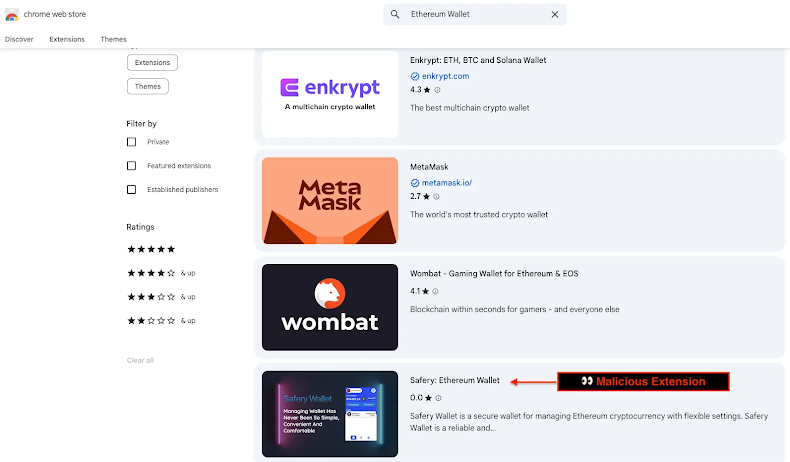Click the verified badge next to metamask.io
Image resolution: width=790 pixels, height=462 pixels.
[x=415, y=183]
